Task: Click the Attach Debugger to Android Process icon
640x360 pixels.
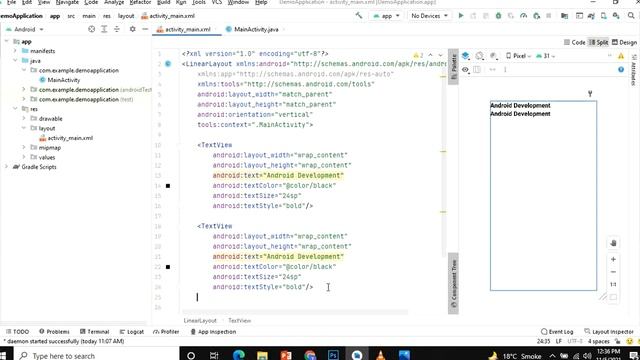Action: 536,16
